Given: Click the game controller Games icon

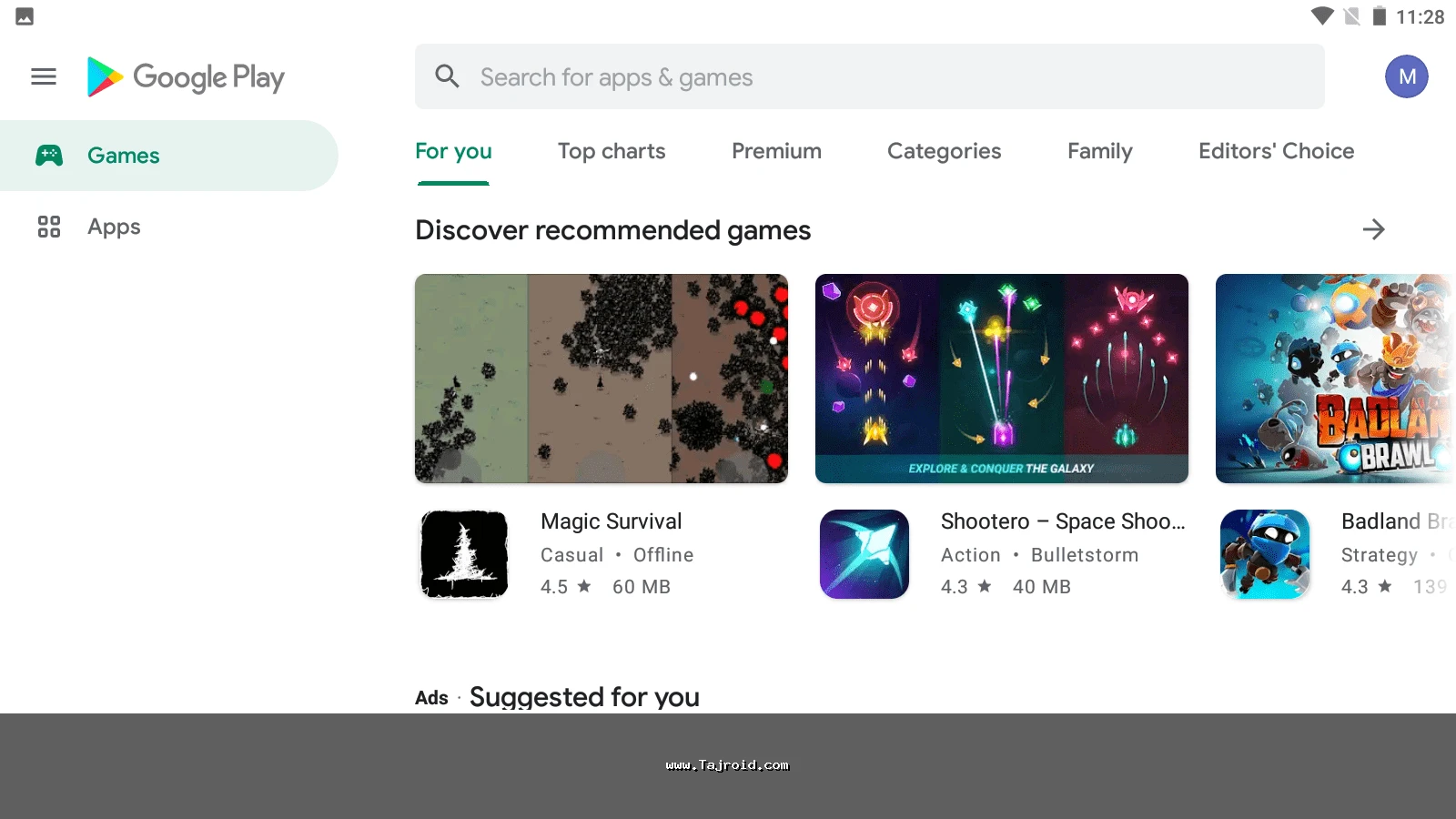Looking at the screenshot, I should click(49, 156).
